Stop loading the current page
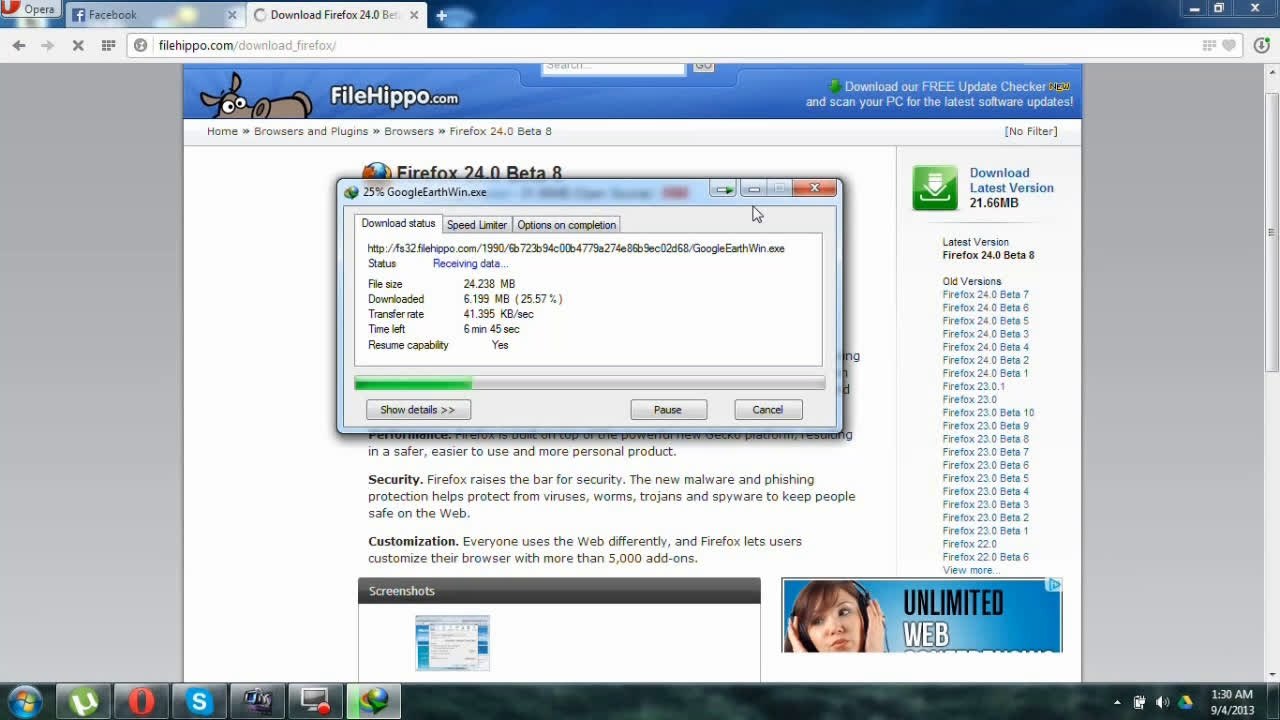The height and width of the screenshot is (720, 1280). coord(77,45)
